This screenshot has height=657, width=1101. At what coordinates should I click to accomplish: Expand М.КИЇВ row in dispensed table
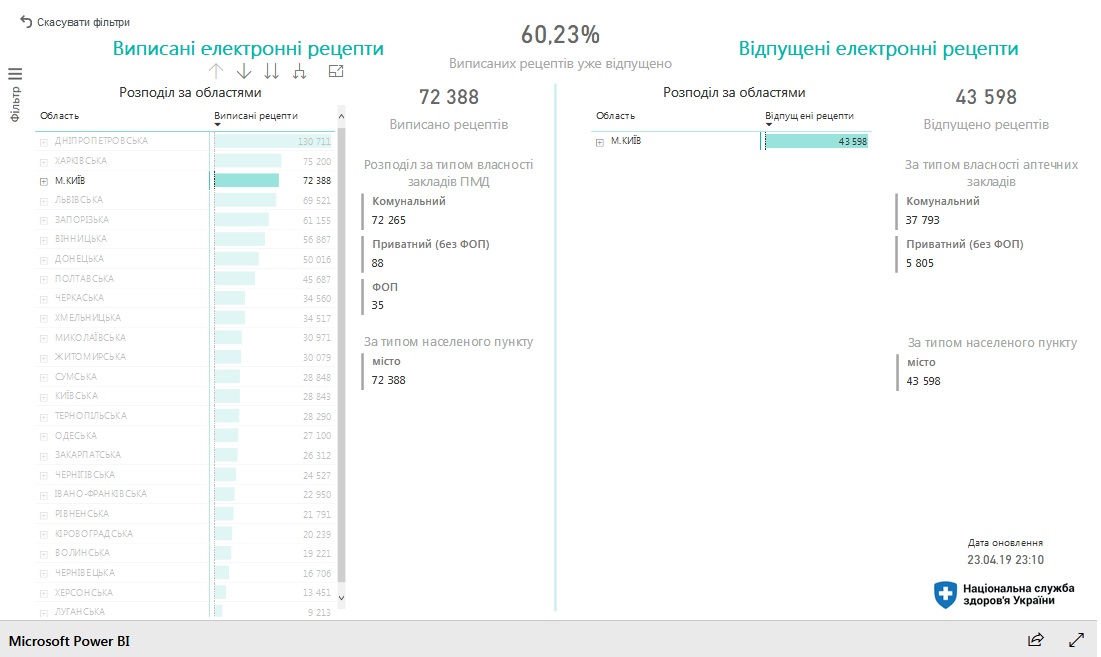[x=600, y=142]
